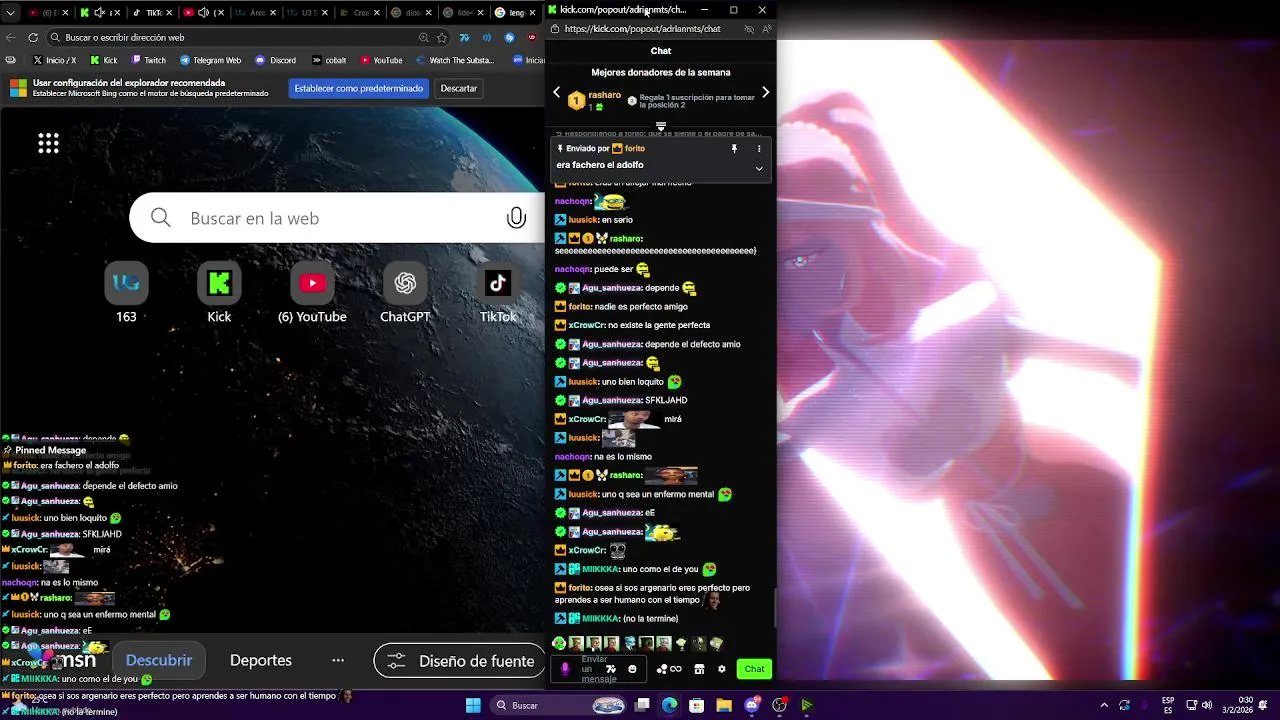Click the chat vertical scrollbar thumb
Screen dimensions: 1280x720
(x=774, y=607)
